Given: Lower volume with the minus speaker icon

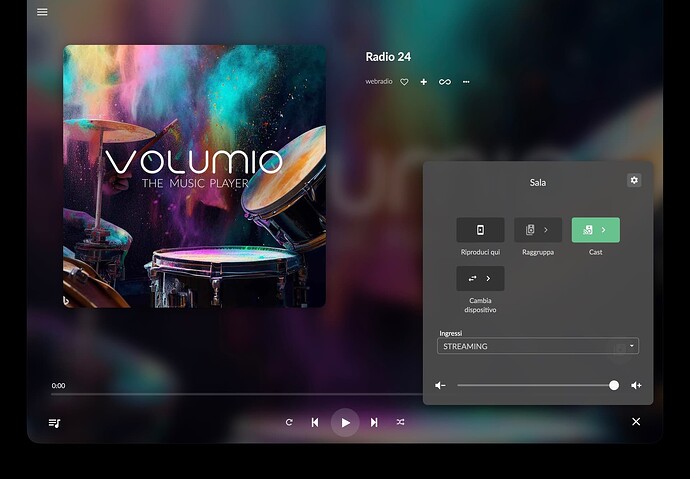Looking at the screenshot, I should (x=440, y=385).
